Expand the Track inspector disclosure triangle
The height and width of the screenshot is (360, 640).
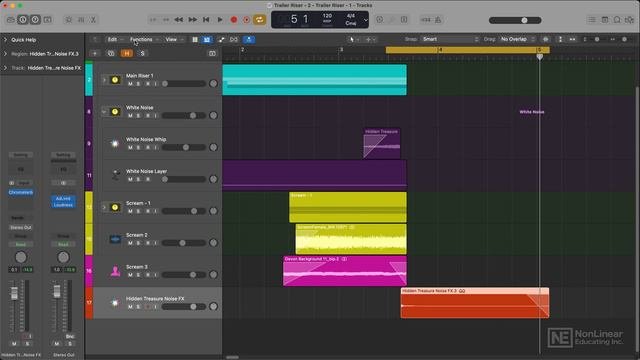tap(5, 68)
